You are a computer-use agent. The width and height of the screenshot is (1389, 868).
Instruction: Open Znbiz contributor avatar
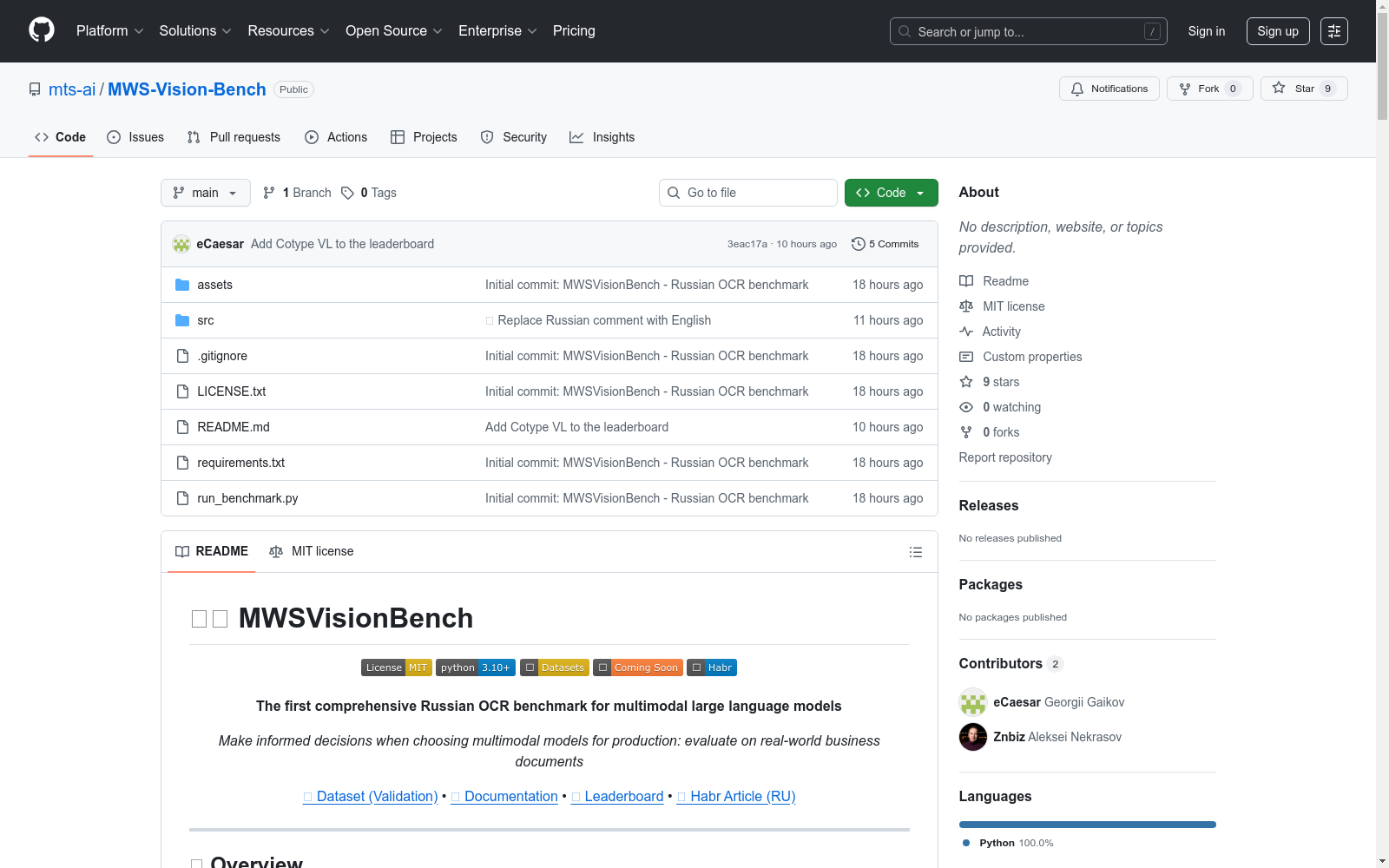[973, 737]
